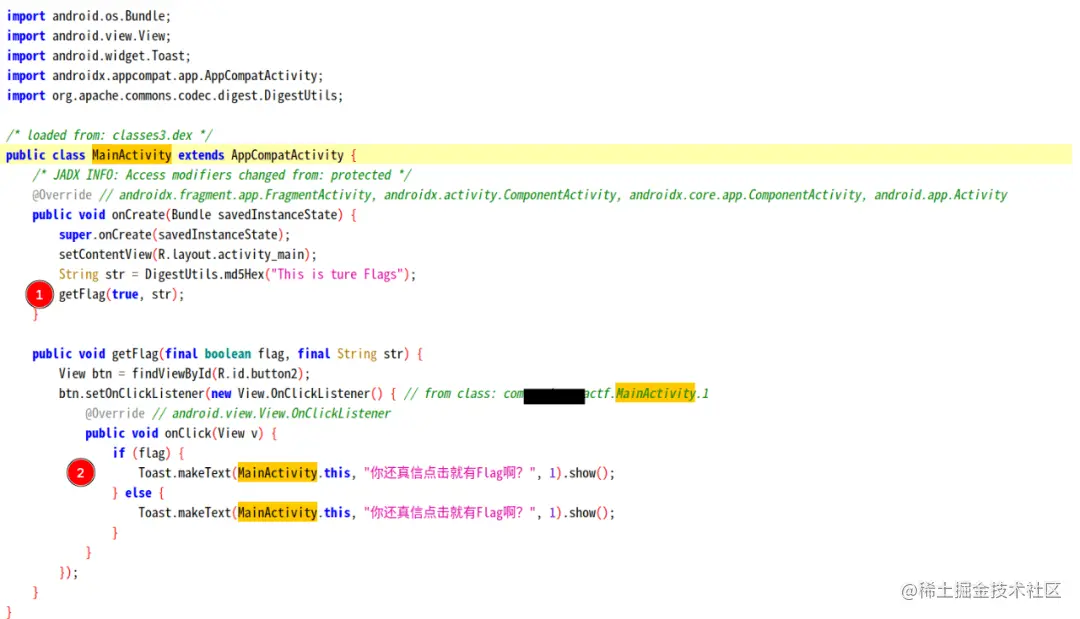This screenshot has width=1080, height=619.
Task: Click 'findViewById(R.id.button2)' expression
Action: point(218,374)
